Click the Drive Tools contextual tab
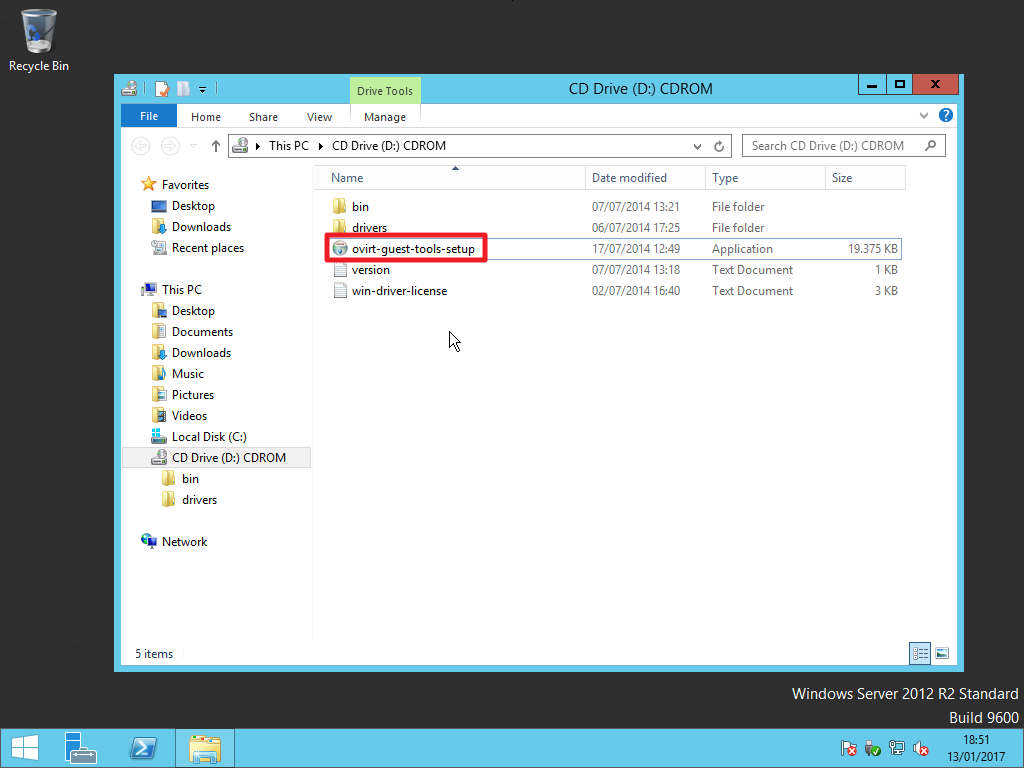Image resolution: width=1024 pixels, height=768 pixels. [x=385, y=91]
